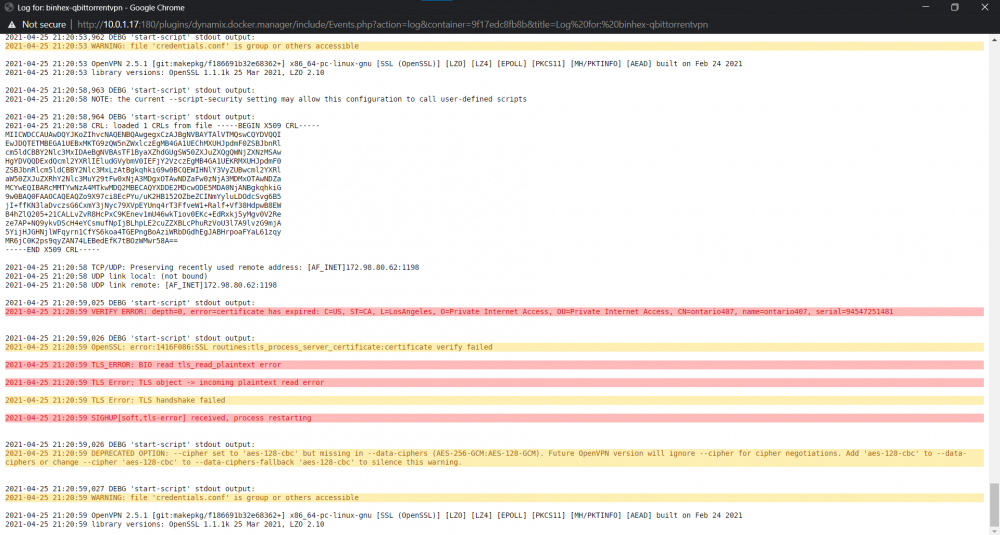Click the 21:20:59 library versions line
The image size is (1000, 535).
coord(165,524)
